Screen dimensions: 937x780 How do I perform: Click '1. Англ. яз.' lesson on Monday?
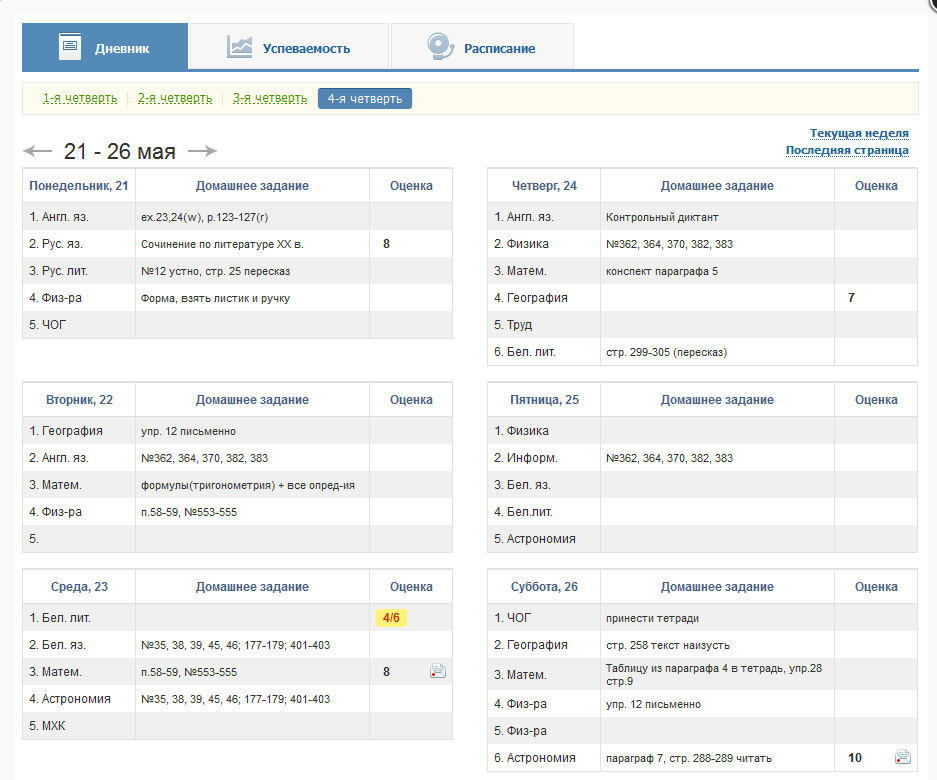click(x=59, y=217)
